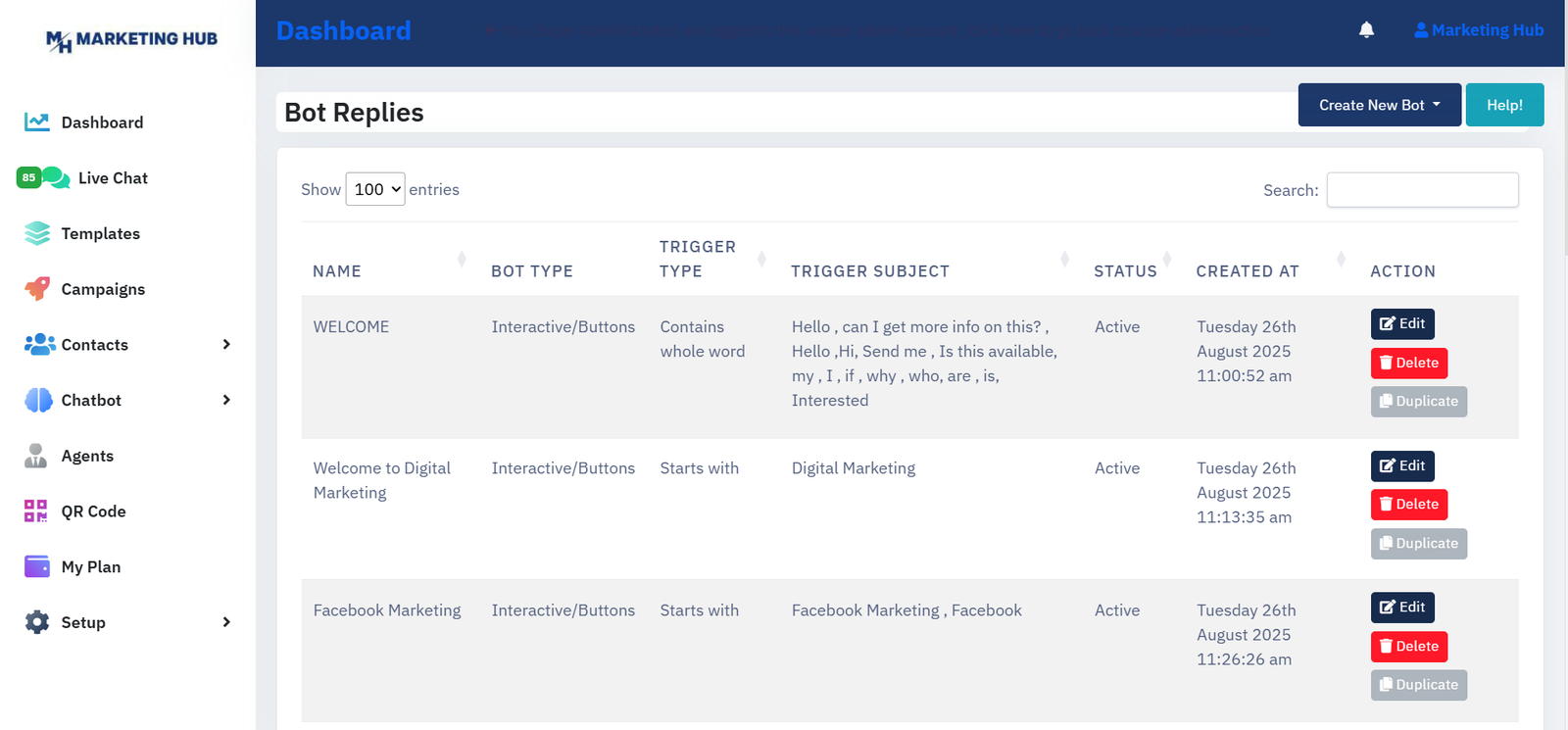Expand the Contacts submenu chevron
The image size is (1568, 730).
click(x=226, y=345)
